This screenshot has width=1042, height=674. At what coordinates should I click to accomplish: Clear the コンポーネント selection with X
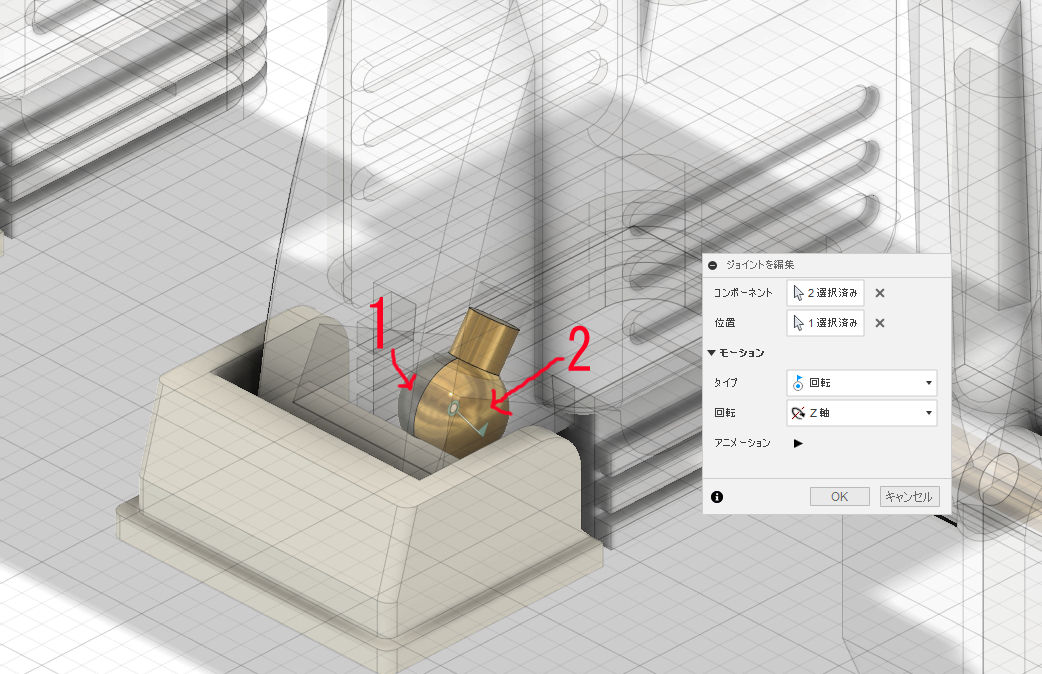[880, 293]
